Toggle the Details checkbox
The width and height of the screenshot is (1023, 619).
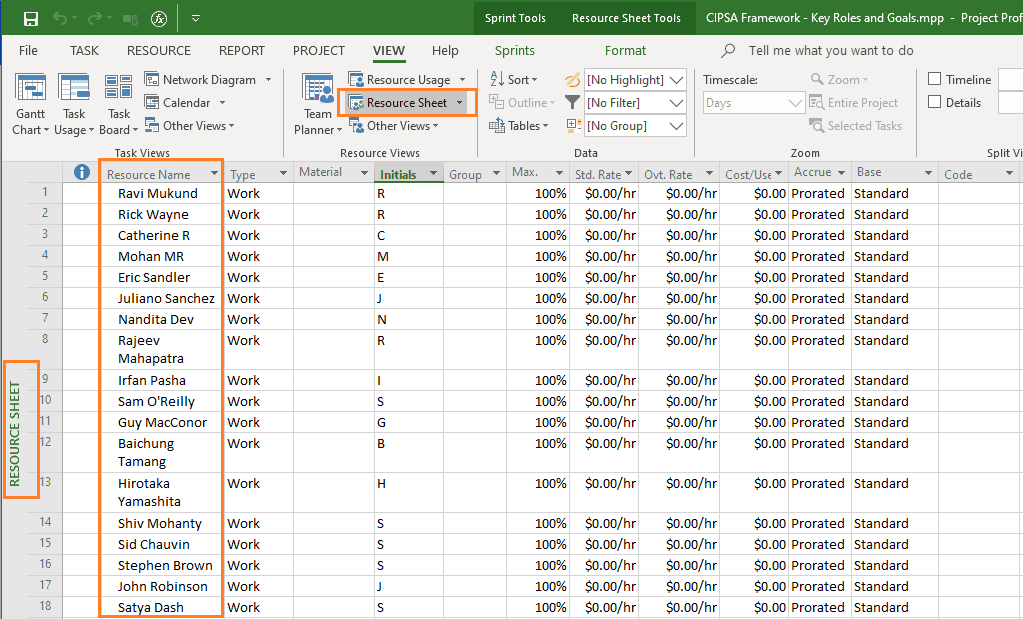[x=934, y=102]
